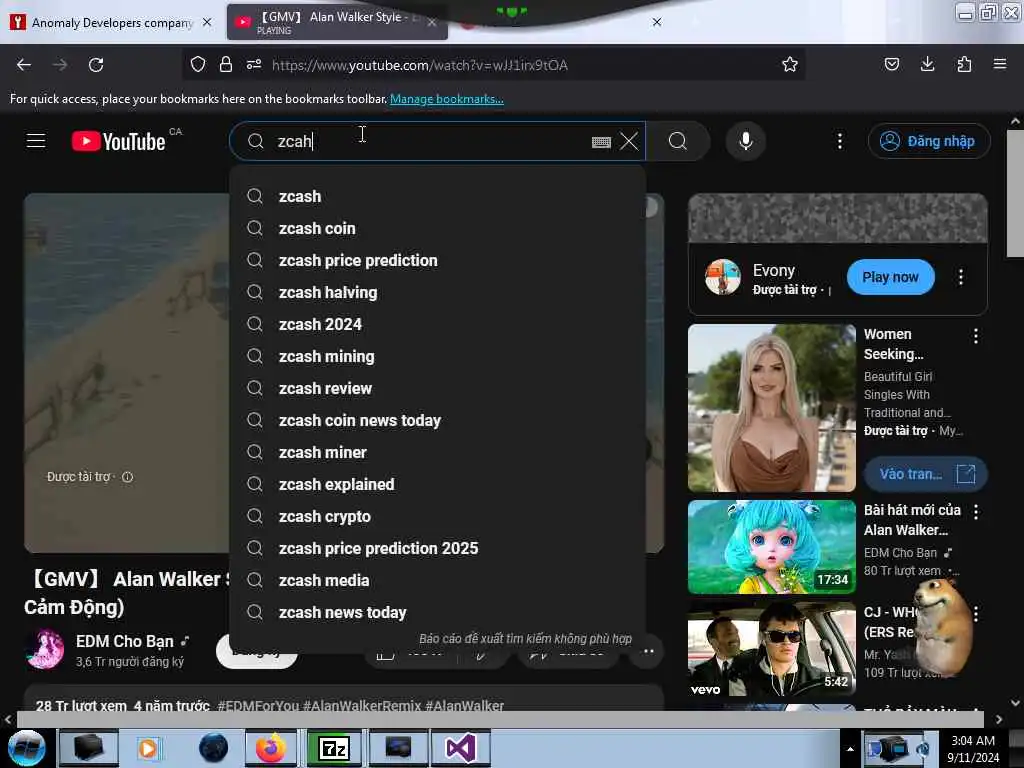This screenshot has height=768, width=1024.
Task: Pick the 'zcash halving' suggestion
Action: click(x=438, y=293)
